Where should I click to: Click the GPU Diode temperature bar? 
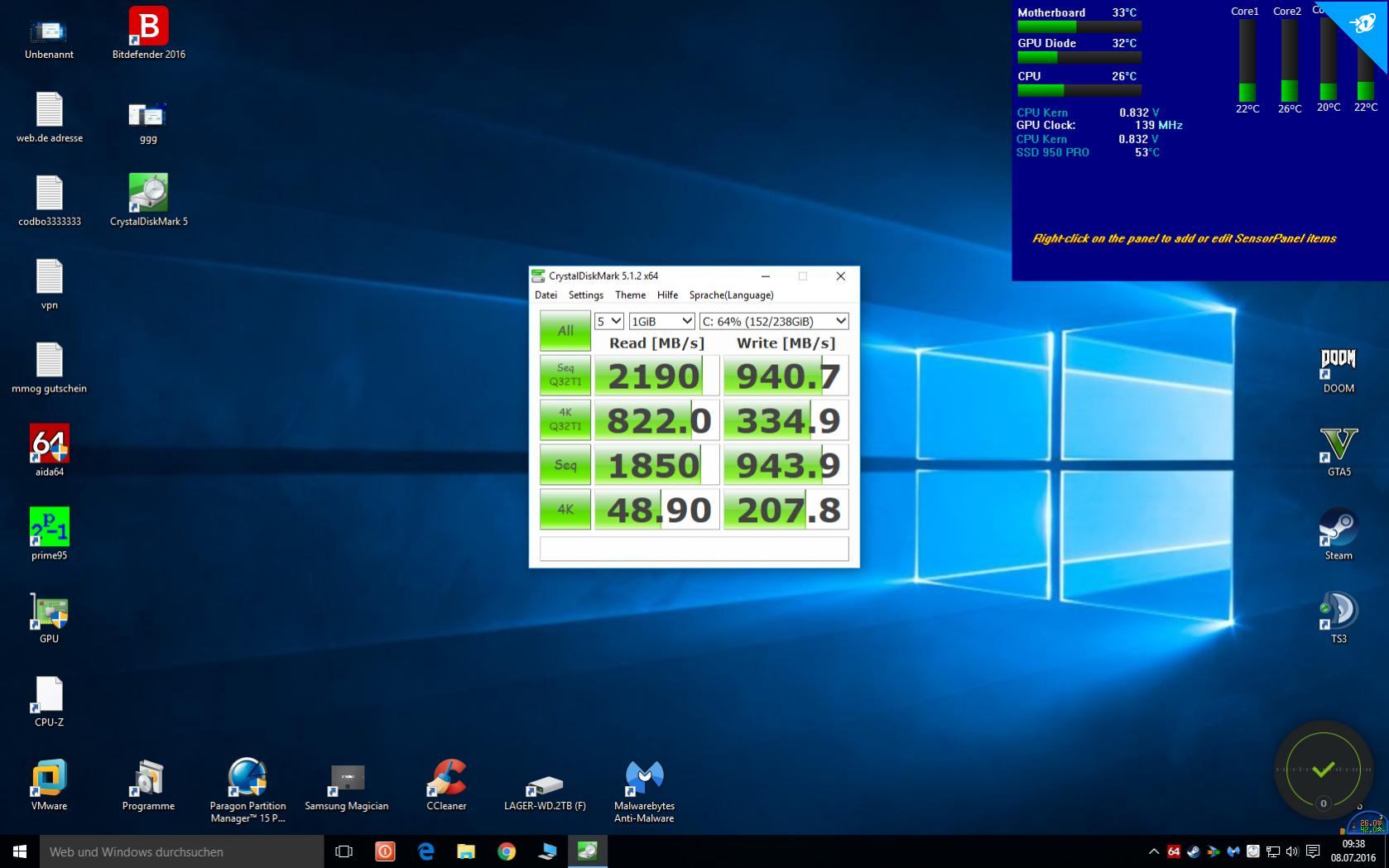pos(1079,57)
